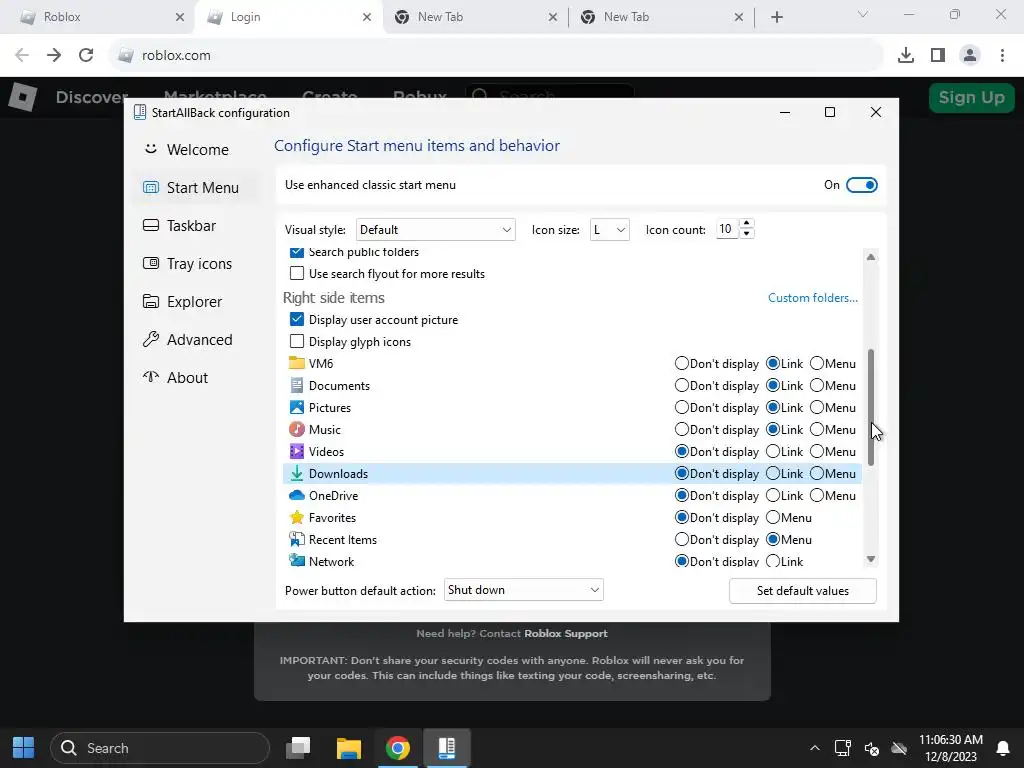The height and width of the screenshot is (768, 1024).
Task: Open a new browser tab
Action: (776, 17)
